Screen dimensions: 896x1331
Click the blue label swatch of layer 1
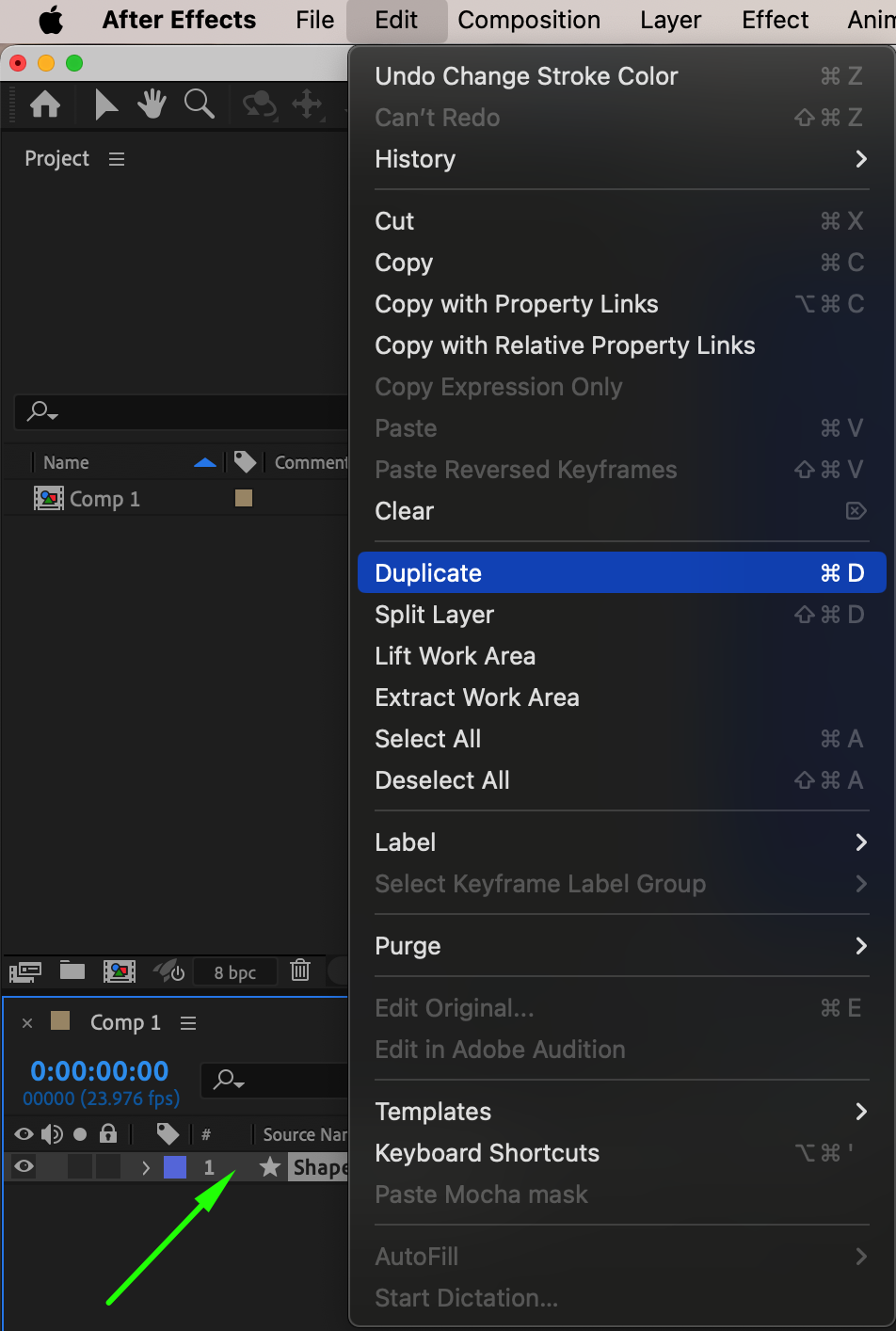(175, 1167)
